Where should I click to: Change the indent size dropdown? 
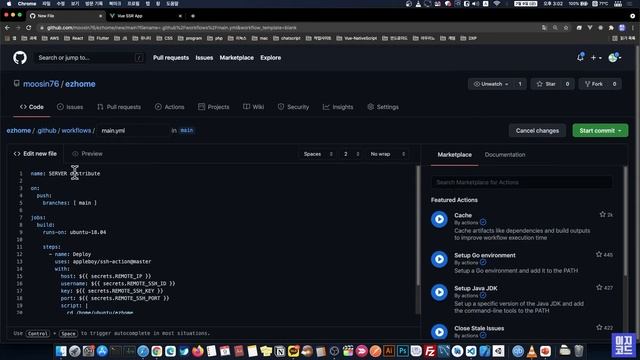351,154
